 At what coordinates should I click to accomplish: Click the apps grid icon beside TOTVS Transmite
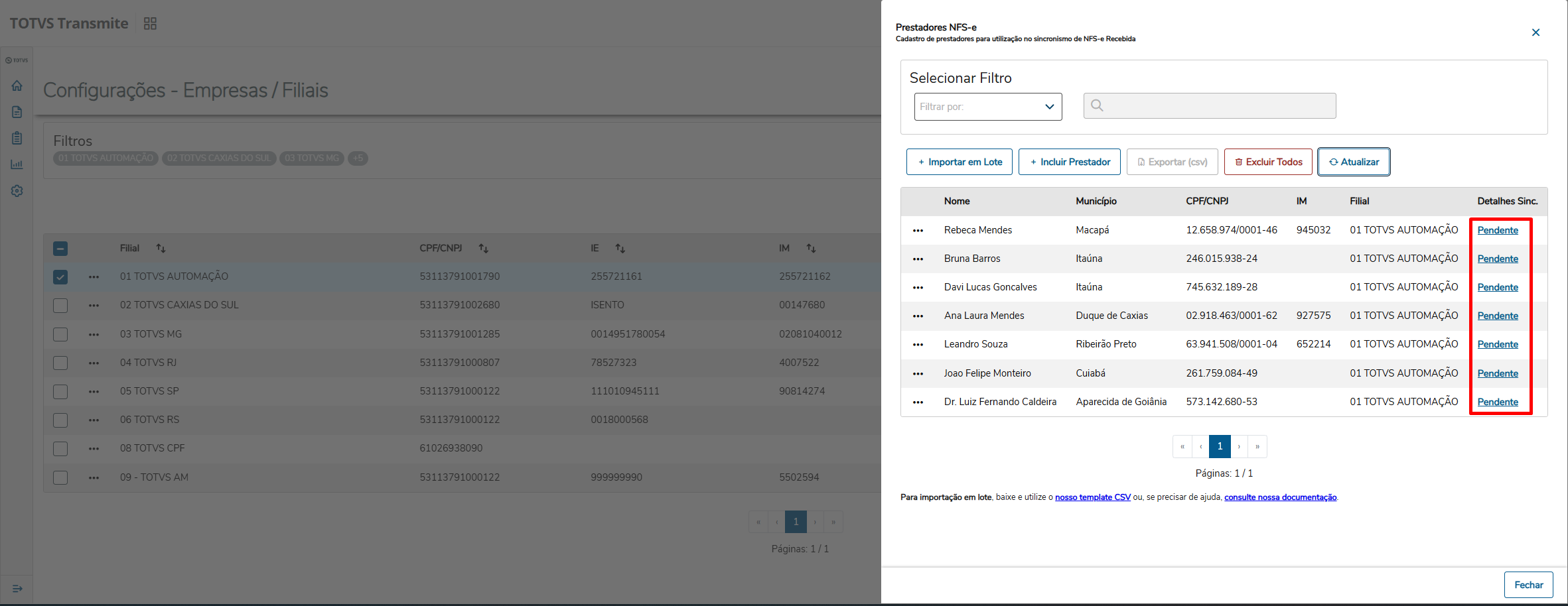pyautogui.click(x=150, y=24)
